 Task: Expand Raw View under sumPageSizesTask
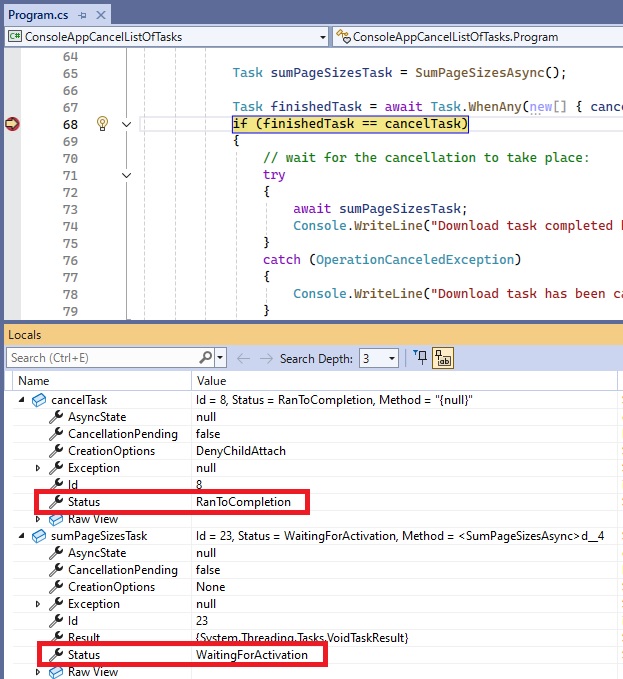point(38,672)
